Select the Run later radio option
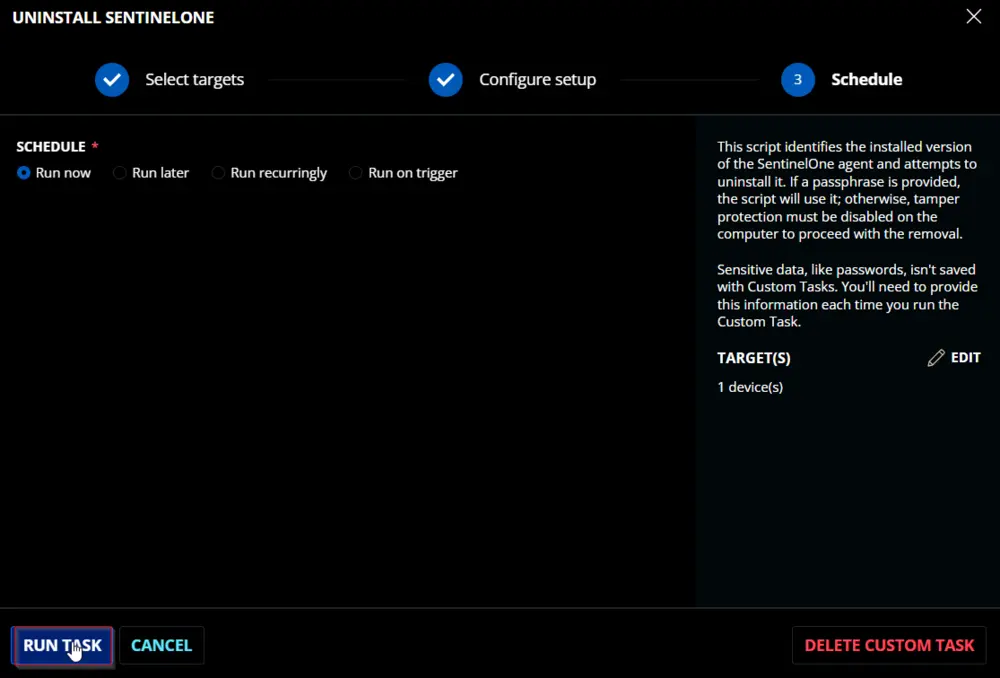Screen dimensions: 1000x678 [119, 173]
